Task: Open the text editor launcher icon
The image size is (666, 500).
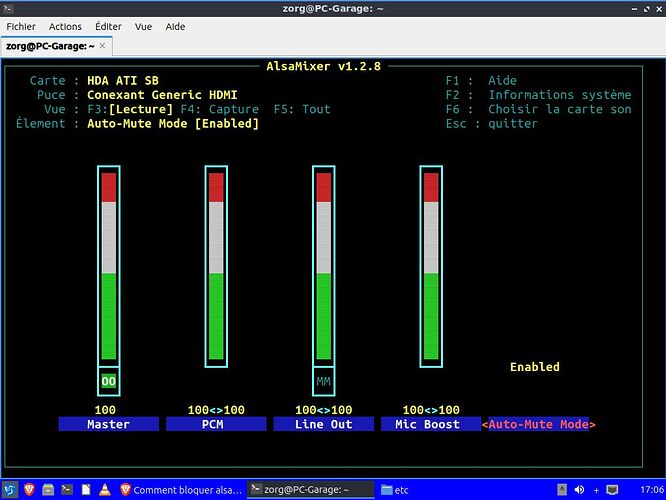Action: click(86, 490)
